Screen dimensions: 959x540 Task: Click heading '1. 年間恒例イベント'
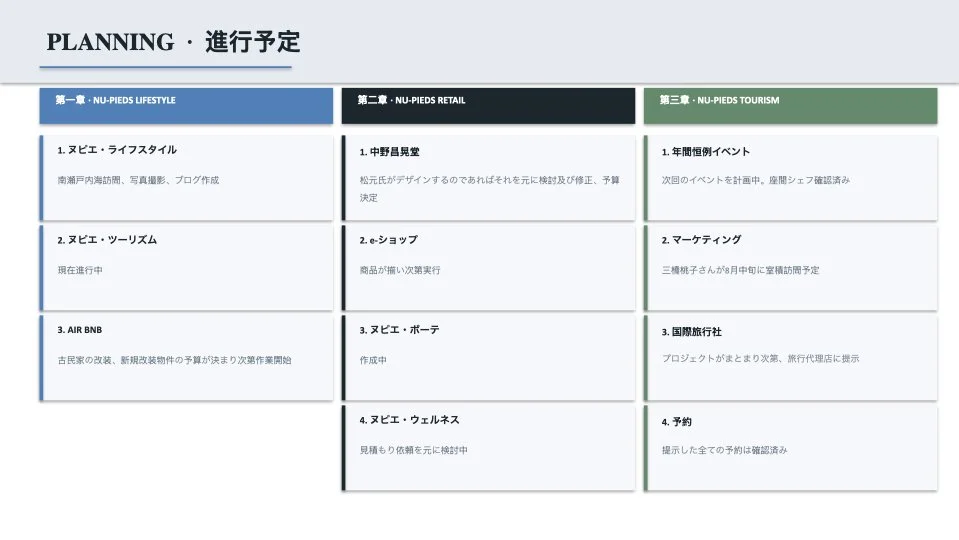pyautogui.click(x=705, y=152)
